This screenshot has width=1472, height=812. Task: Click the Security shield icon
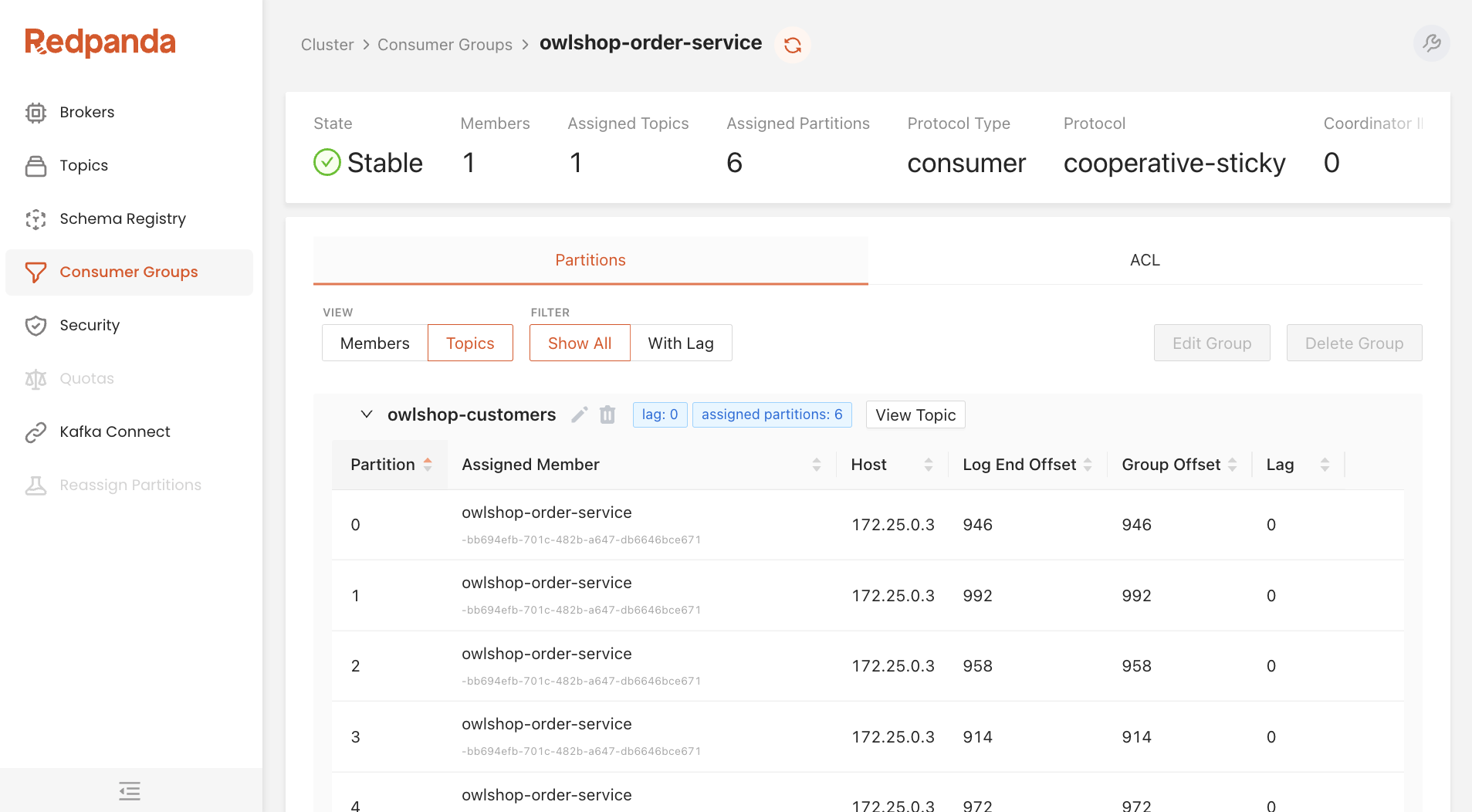coord(36,326)
